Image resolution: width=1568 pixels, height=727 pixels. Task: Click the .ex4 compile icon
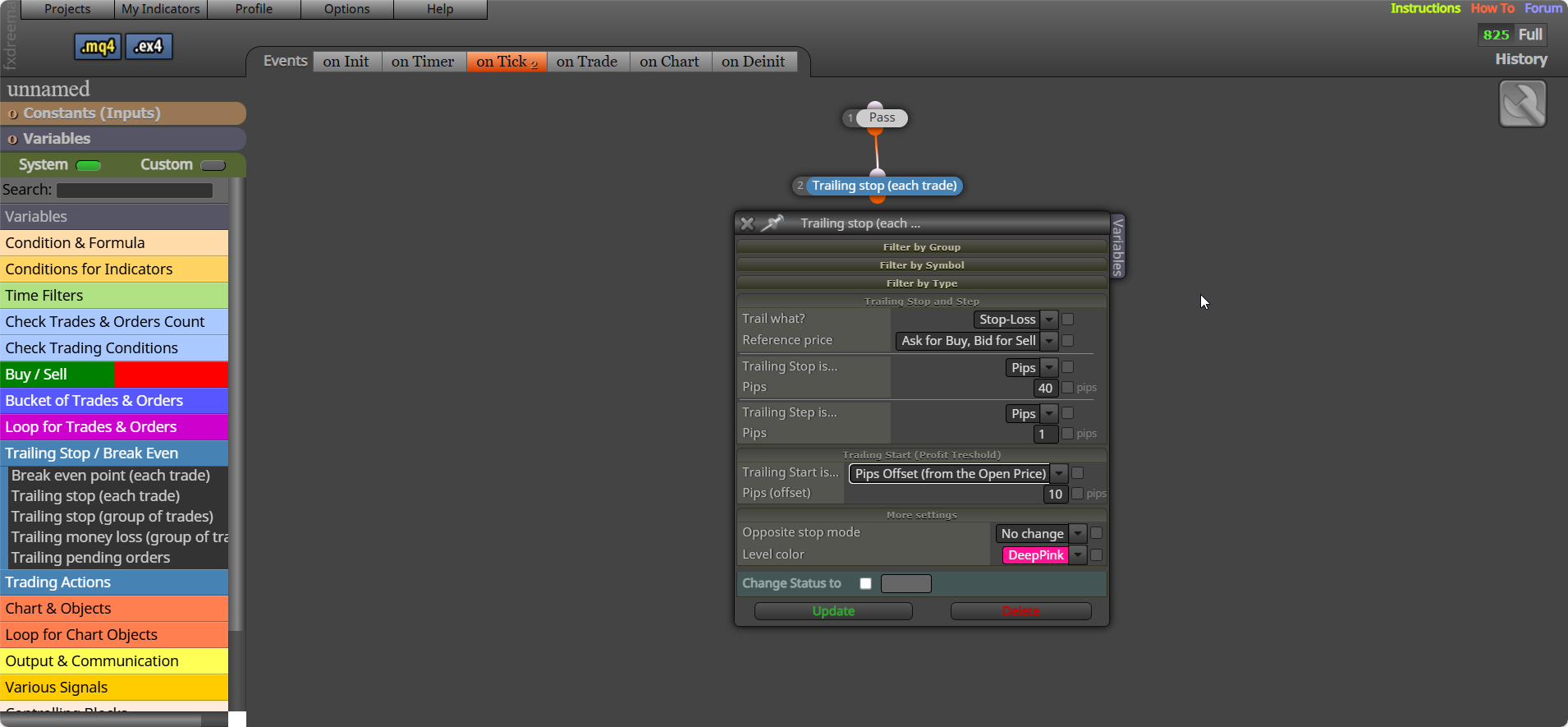[149, 47]
